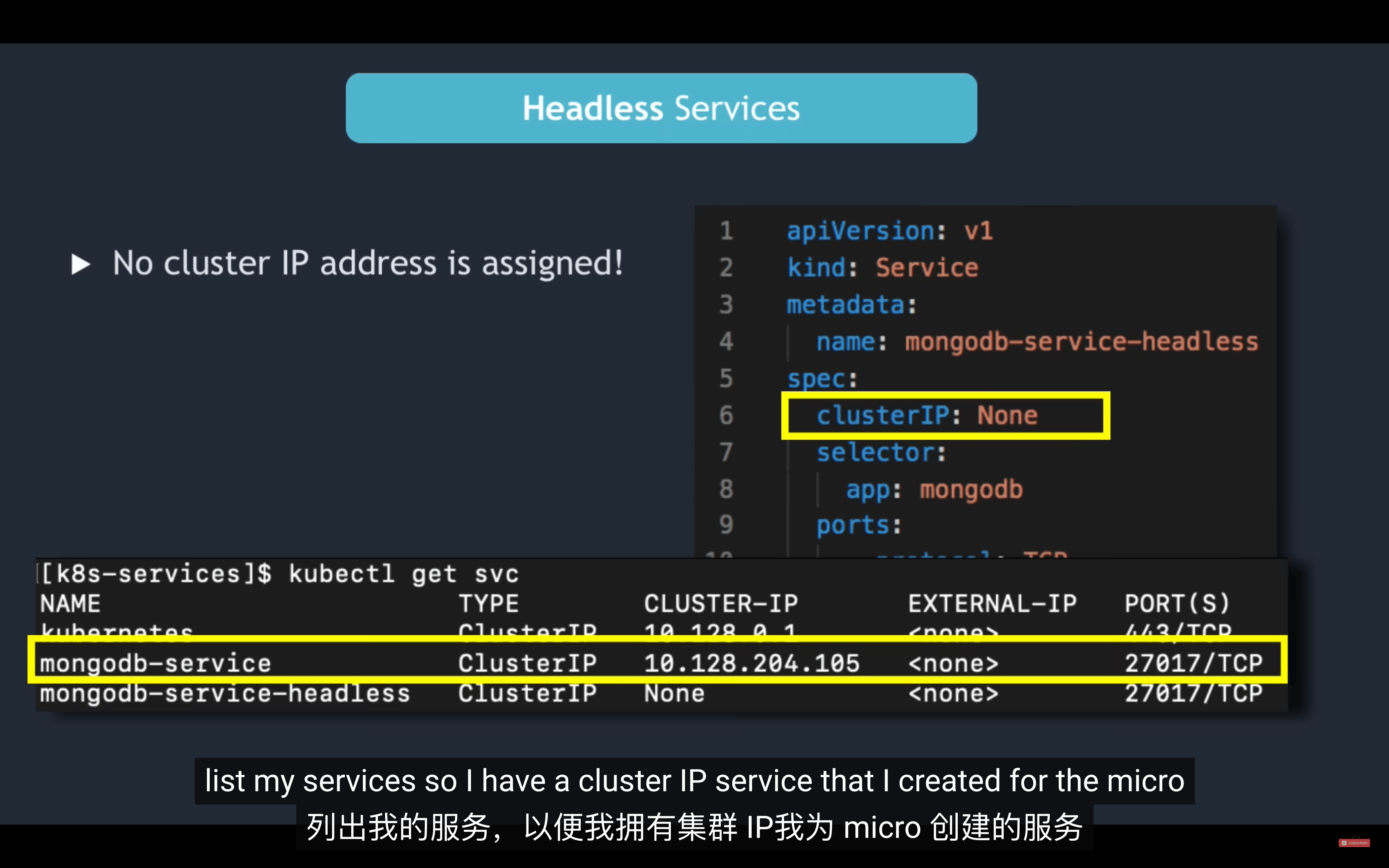
Task: Click line number 9 in the YAML gutter
Action: point(727,525)
